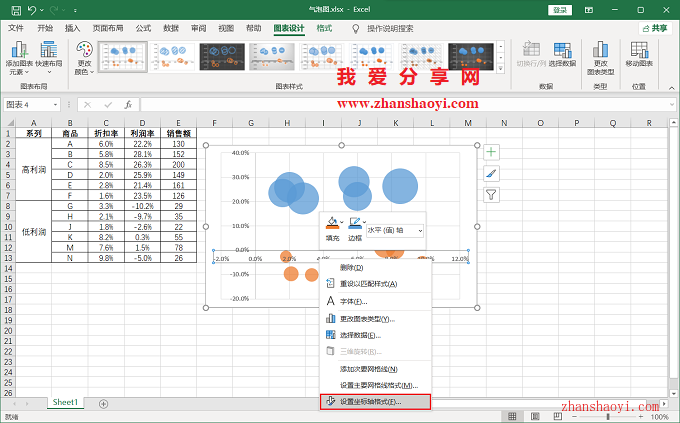Click the insert function fx icon

pos(128,105)
